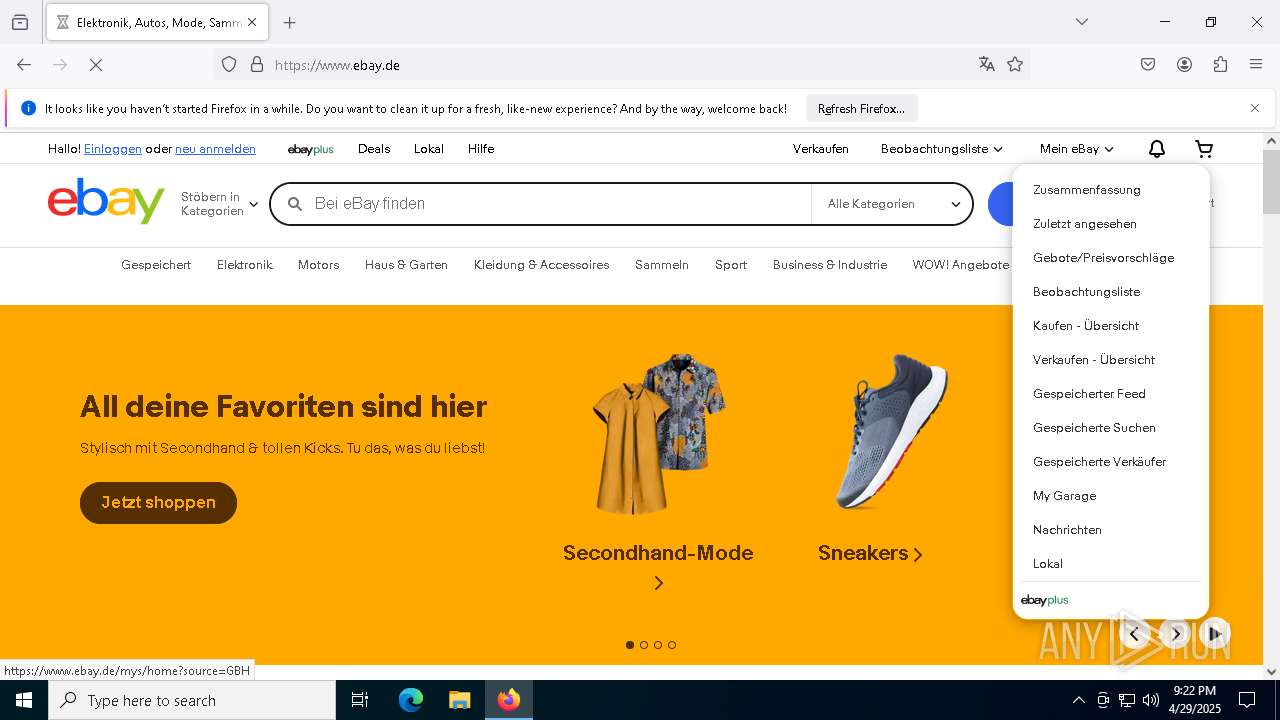This screenshot has height=720, width=1280.
Task: Select Zuletzt angesehen menu entry
Action: click(x=1085, y=224)
